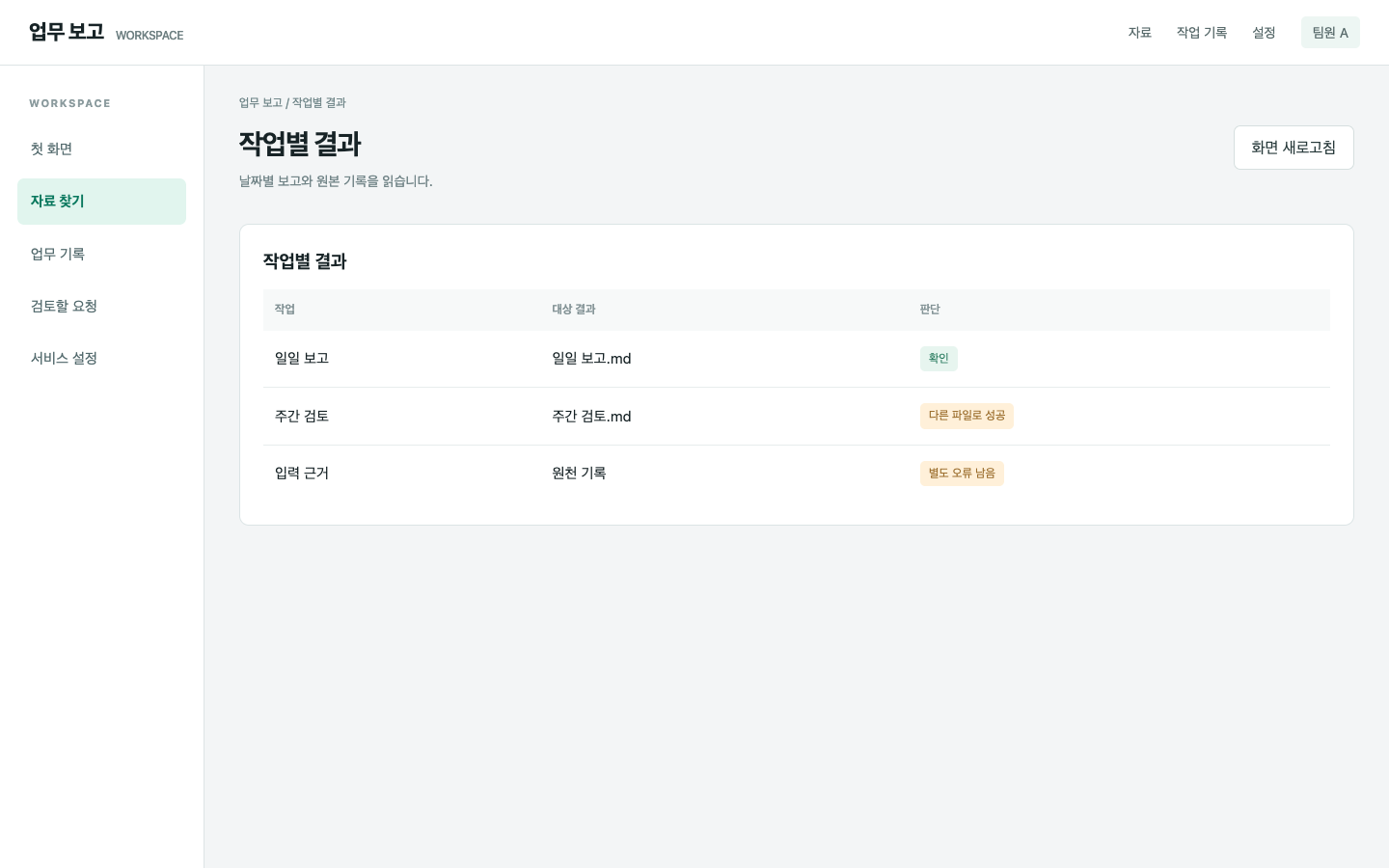Open 서비스 설정 in the sidebar

101,358
